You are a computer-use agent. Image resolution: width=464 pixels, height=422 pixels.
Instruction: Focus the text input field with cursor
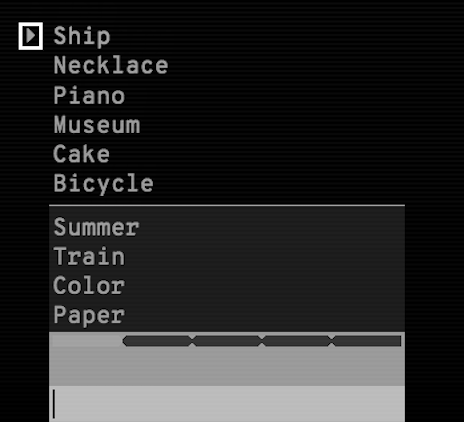coord(227,404)
